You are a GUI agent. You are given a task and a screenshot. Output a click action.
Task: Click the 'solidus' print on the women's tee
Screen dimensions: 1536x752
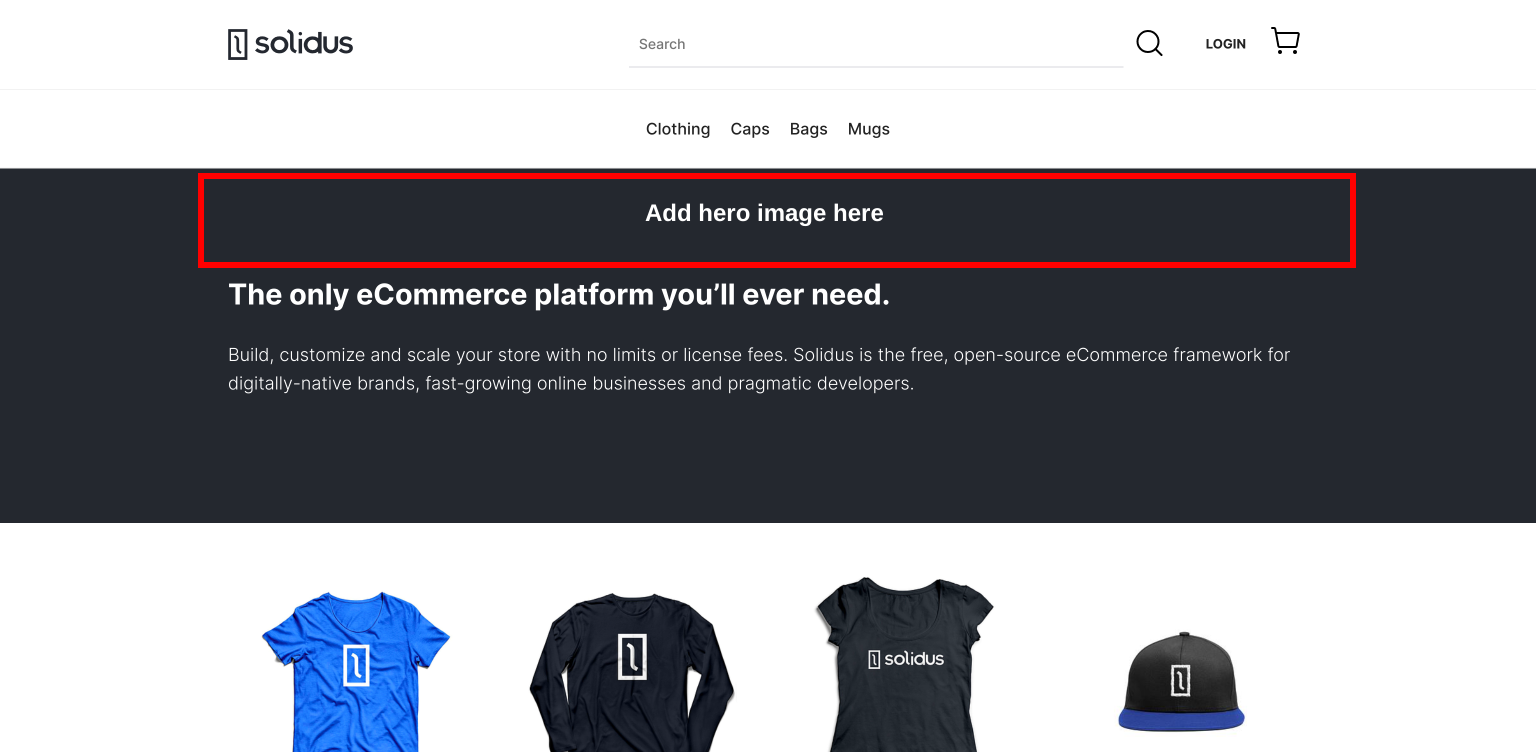coord(905,659)
